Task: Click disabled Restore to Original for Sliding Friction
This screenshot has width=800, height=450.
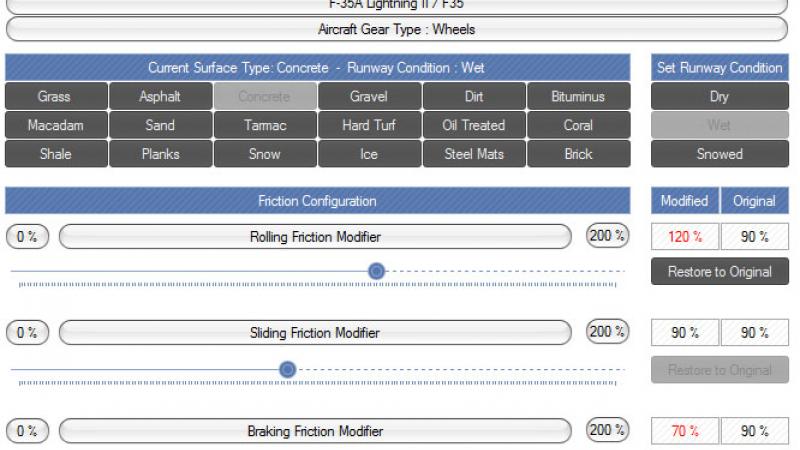Action: [720, 370]
